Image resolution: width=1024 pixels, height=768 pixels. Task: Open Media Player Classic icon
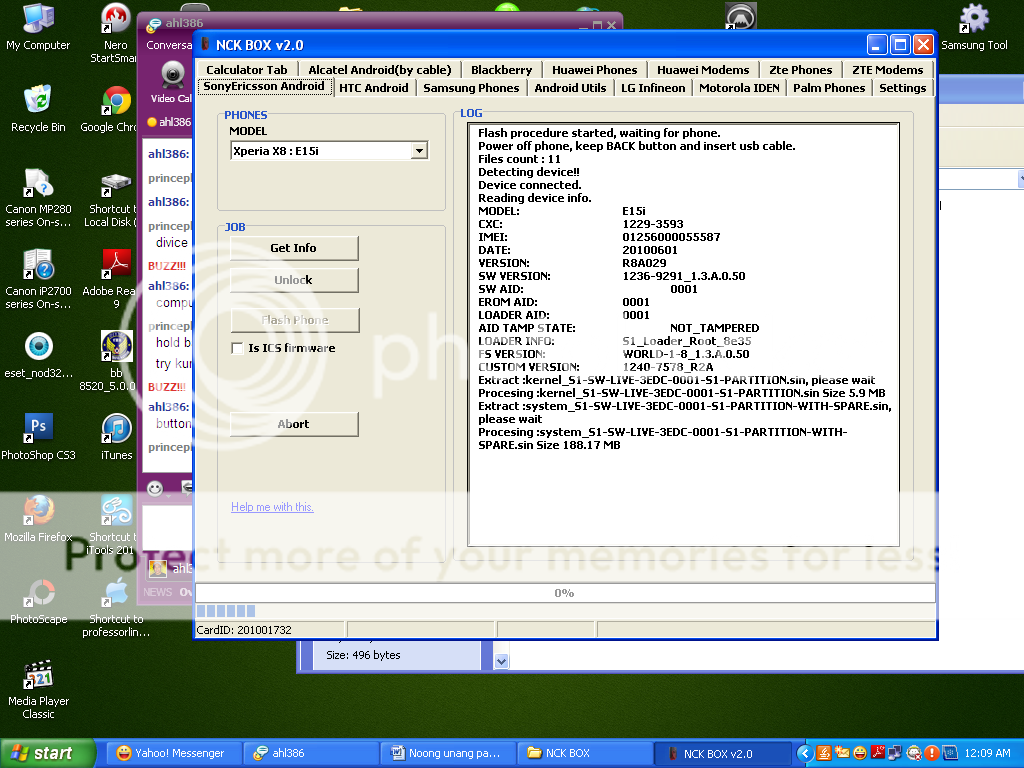[38, 675]
